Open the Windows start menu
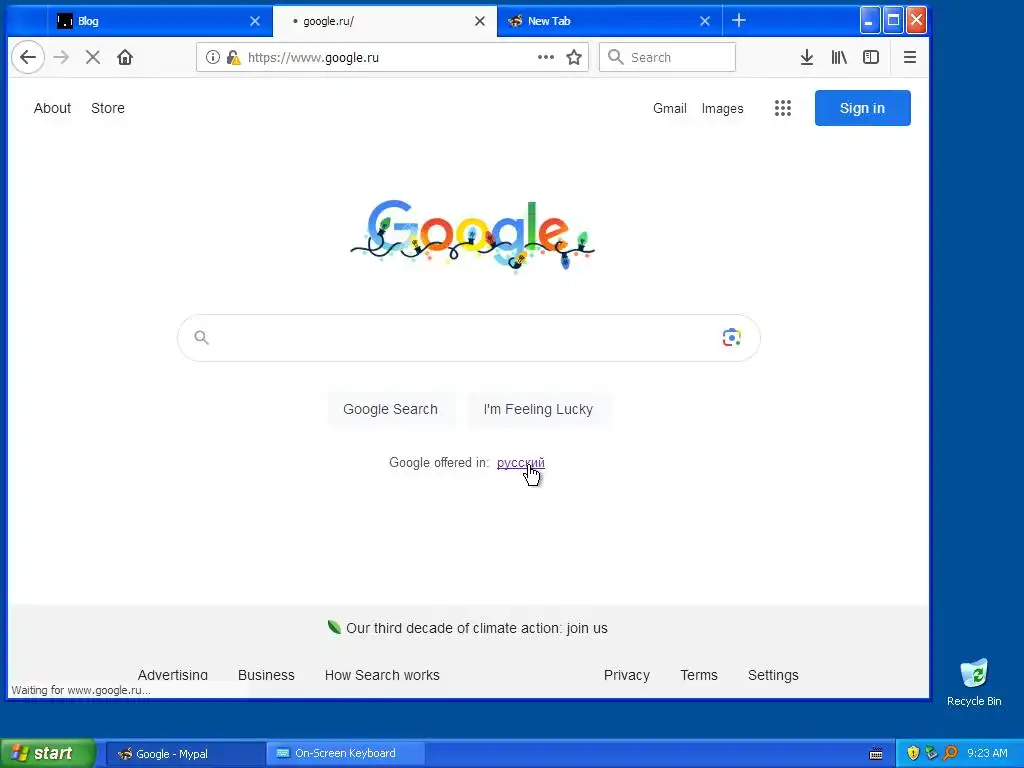Screen dimensions: 1024x768 (x=47, y=753)
